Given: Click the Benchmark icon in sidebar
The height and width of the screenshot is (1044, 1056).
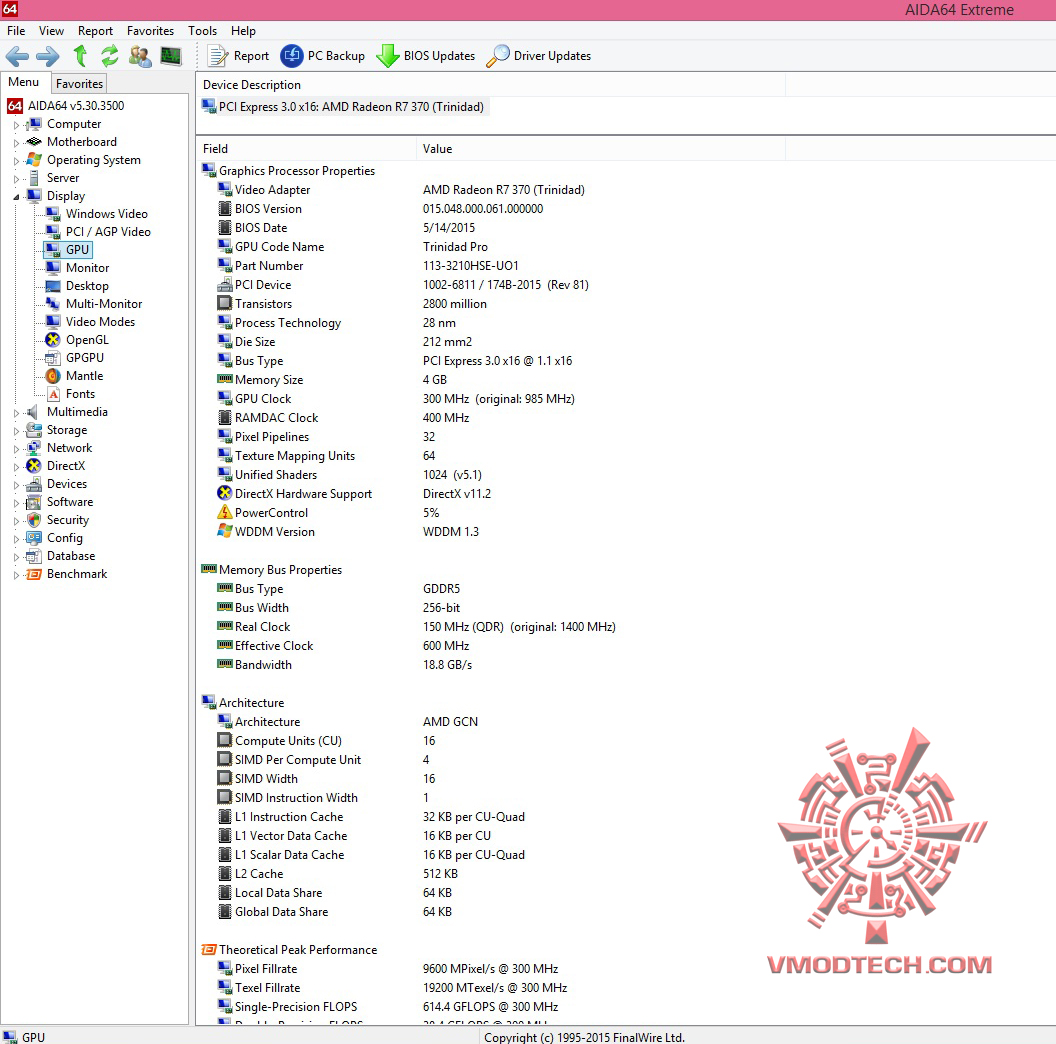Looking at the screenshot, I should [34, 574].
